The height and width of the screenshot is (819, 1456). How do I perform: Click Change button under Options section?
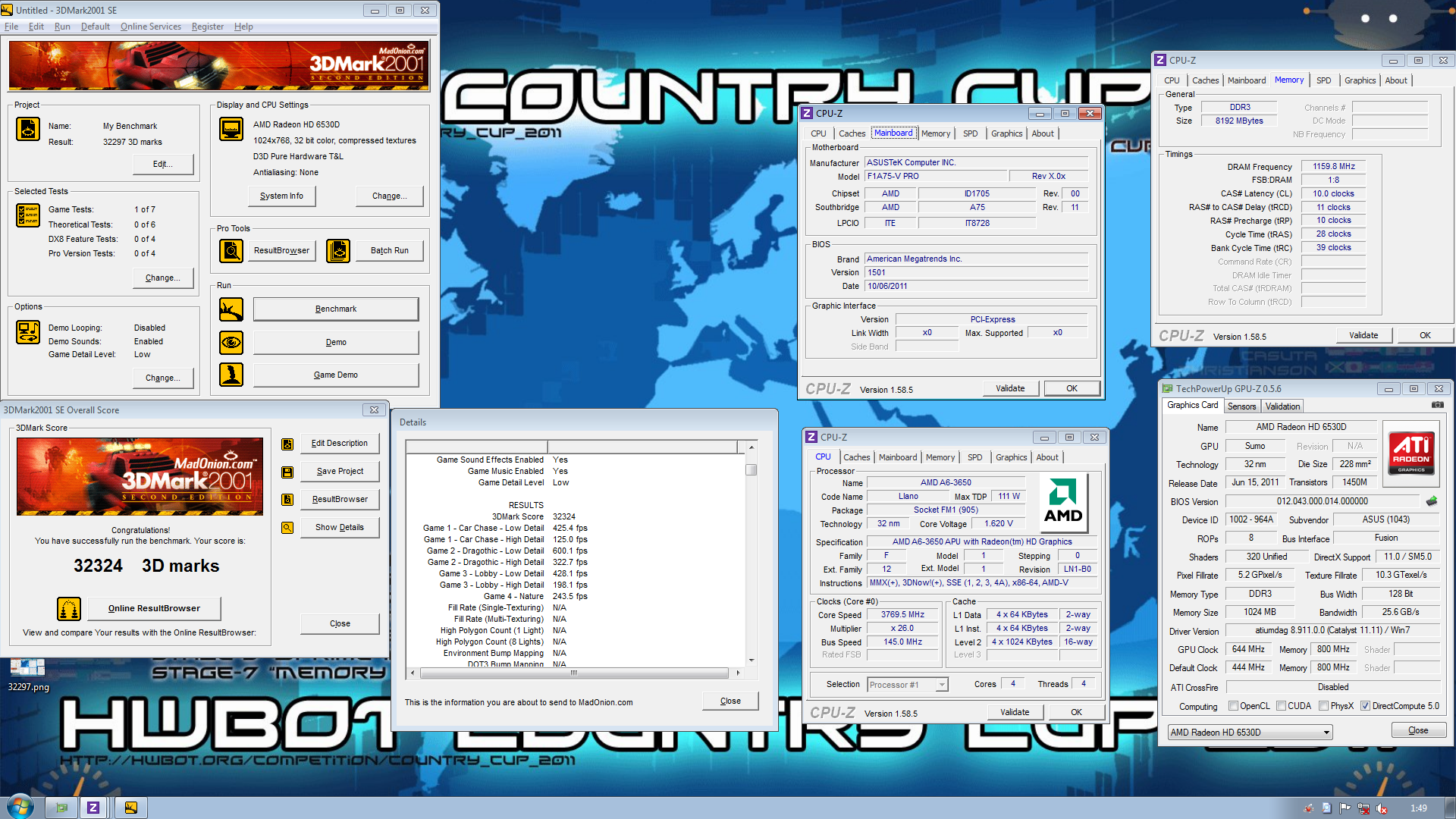tap(162, 378)
